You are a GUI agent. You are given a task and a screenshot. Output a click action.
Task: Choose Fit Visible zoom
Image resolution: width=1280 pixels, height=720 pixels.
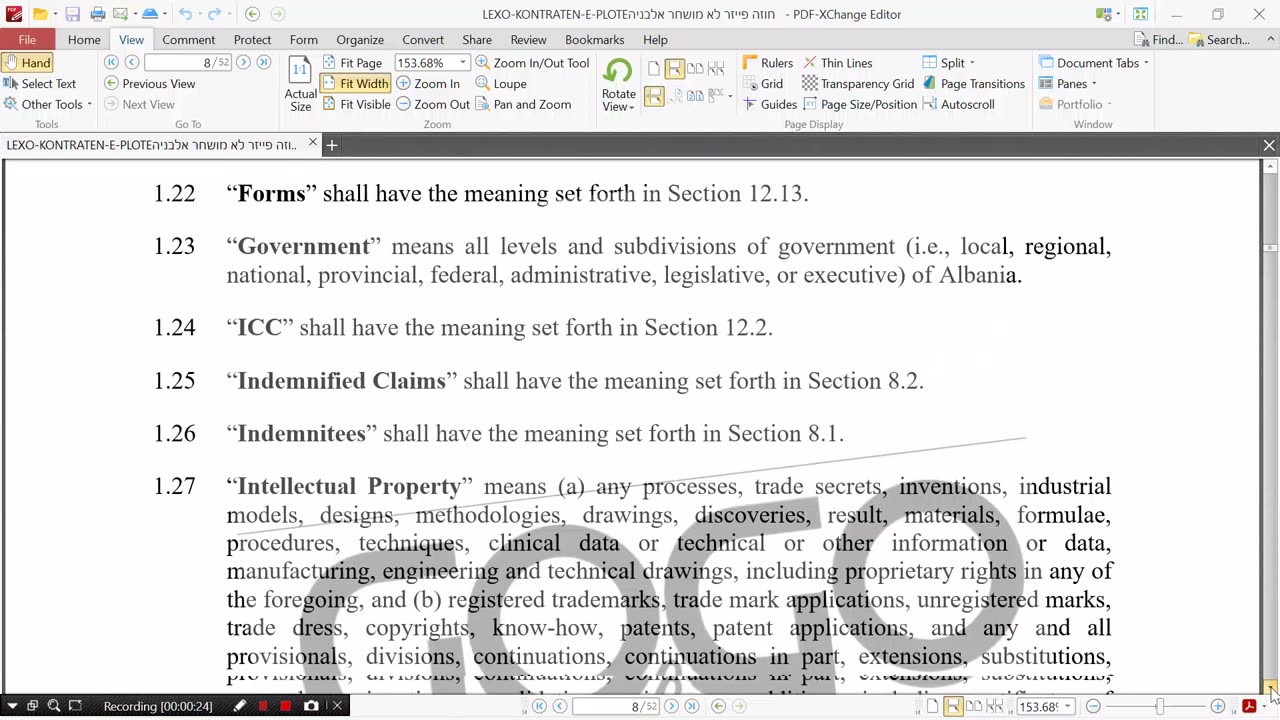(x=355, y=104)
